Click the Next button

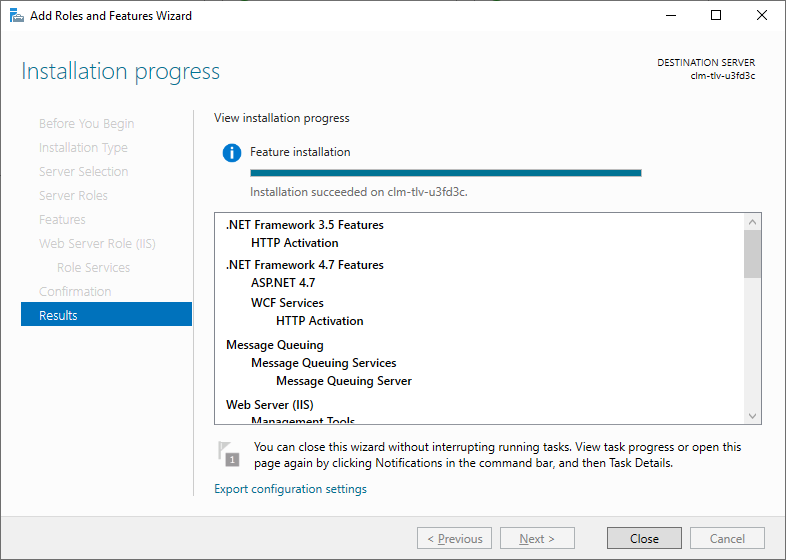click(537, 538)
